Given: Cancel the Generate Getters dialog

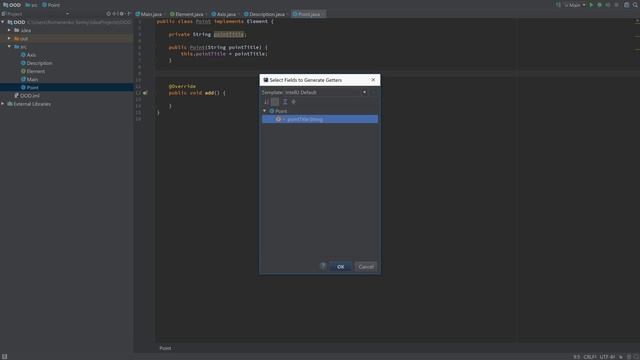Looking at the screenshot, I should pos(366,267).
